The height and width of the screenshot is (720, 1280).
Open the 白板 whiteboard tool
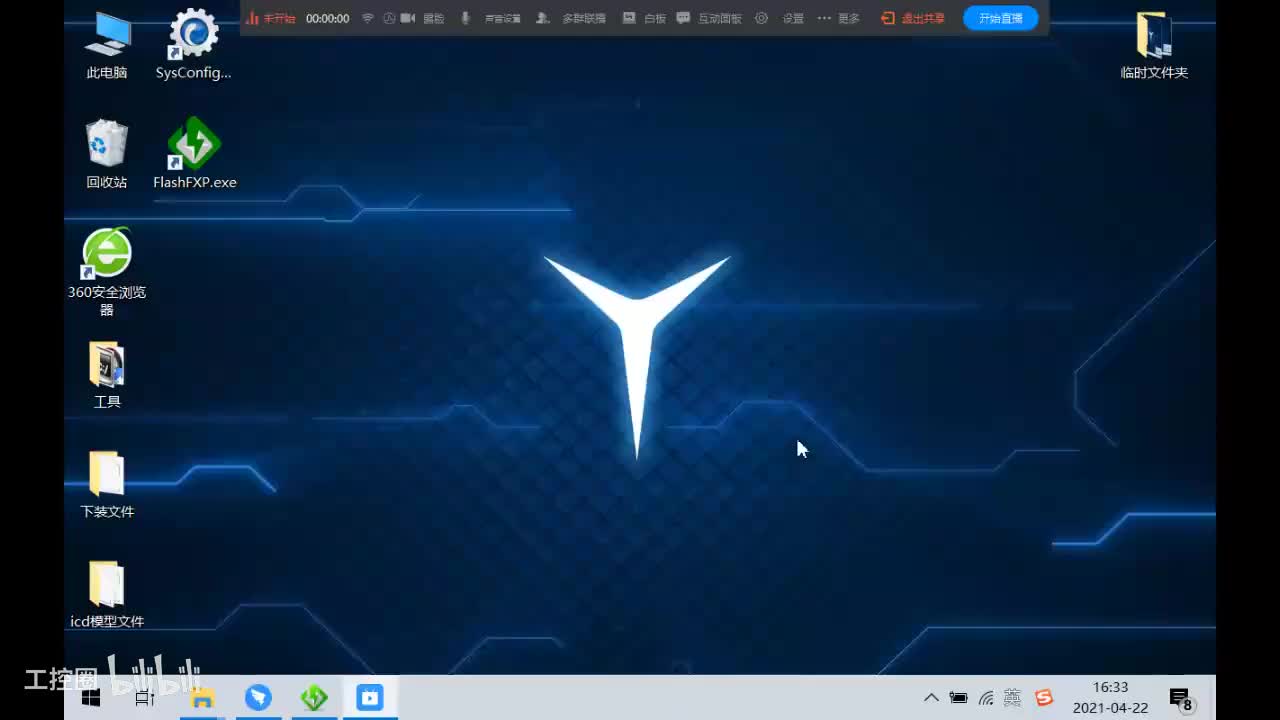point(644,18)
